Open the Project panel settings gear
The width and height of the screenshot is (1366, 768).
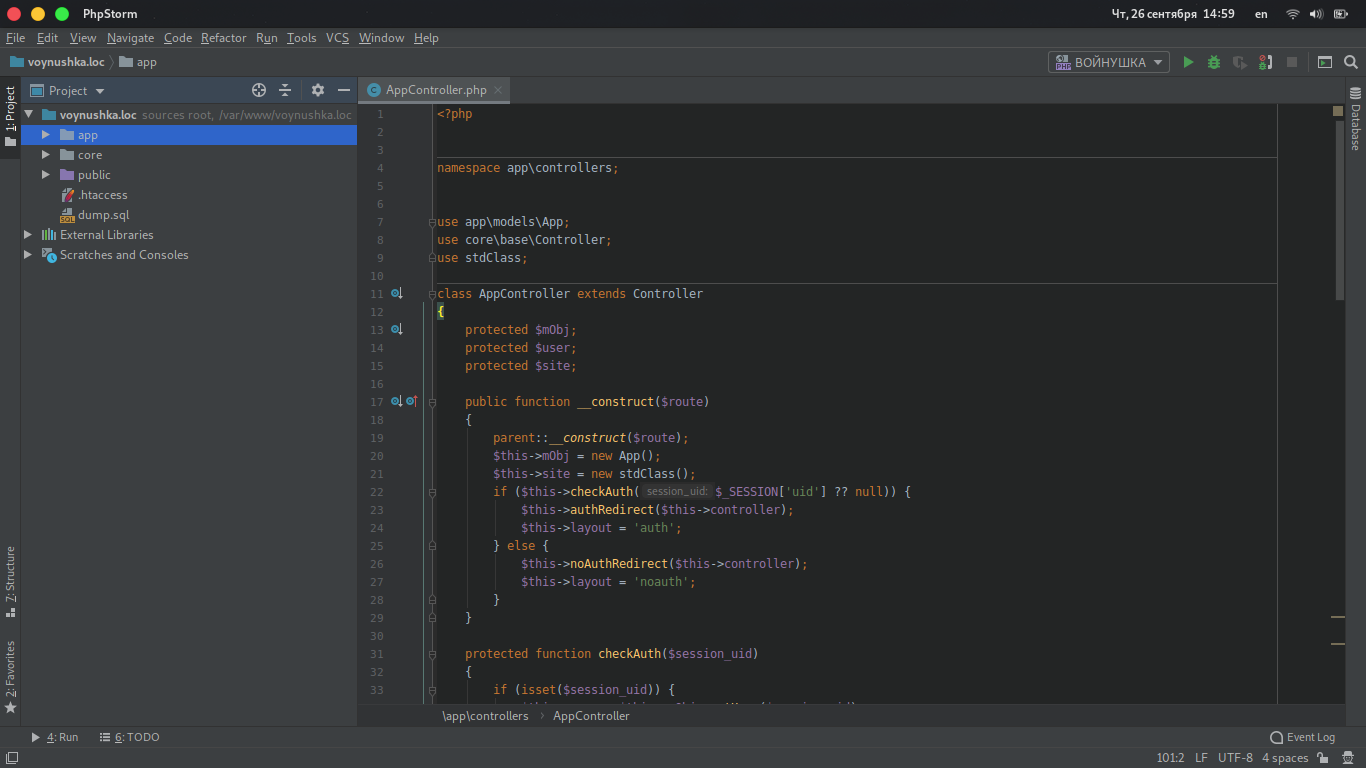(318, 90)
